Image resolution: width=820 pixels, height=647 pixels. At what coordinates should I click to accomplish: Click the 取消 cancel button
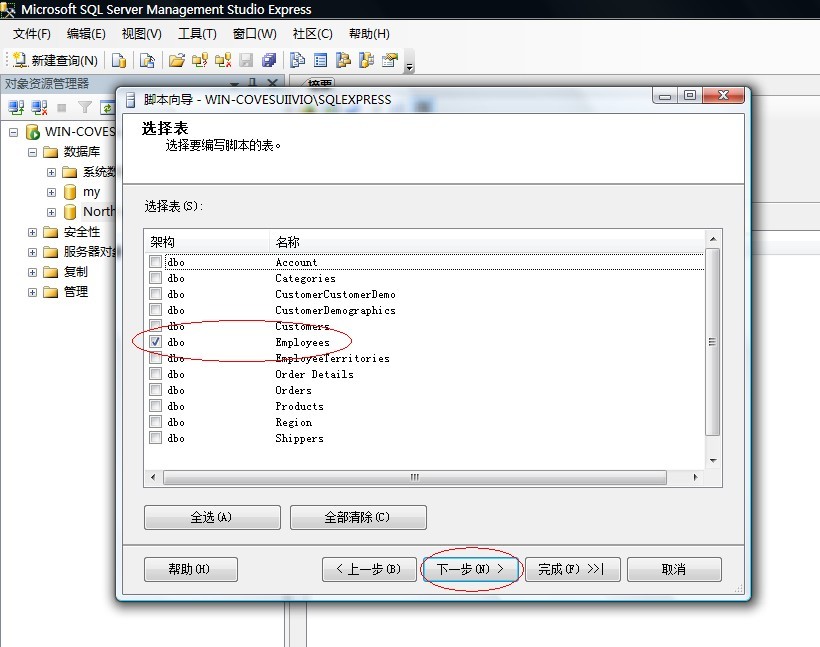point(674,569)
